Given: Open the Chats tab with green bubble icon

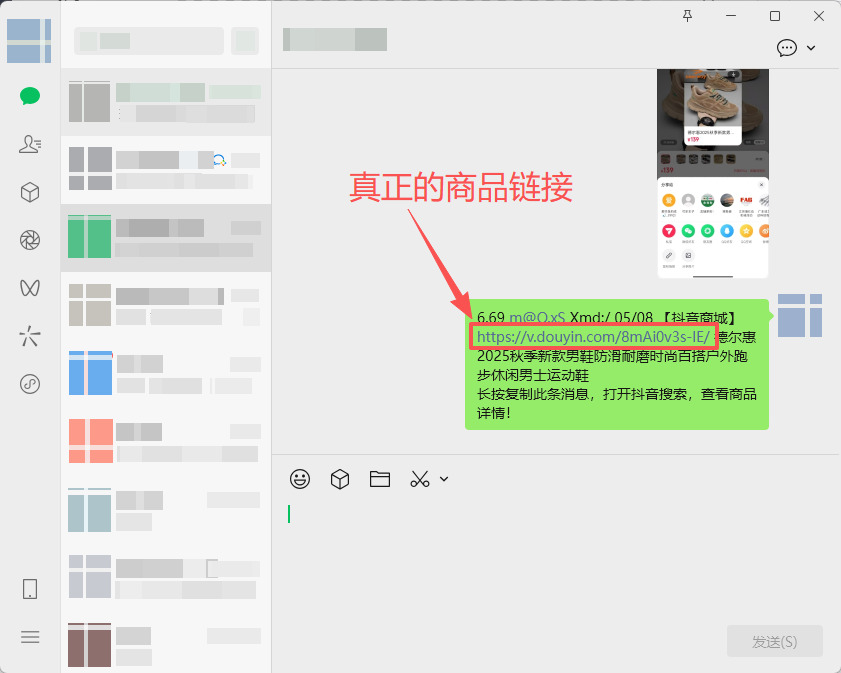Looking at the screenshot, I should tap(30, 96).
